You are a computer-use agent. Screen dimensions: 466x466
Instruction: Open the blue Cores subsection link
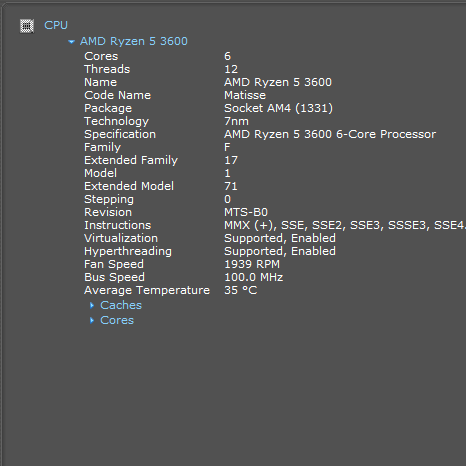(117, 320)
